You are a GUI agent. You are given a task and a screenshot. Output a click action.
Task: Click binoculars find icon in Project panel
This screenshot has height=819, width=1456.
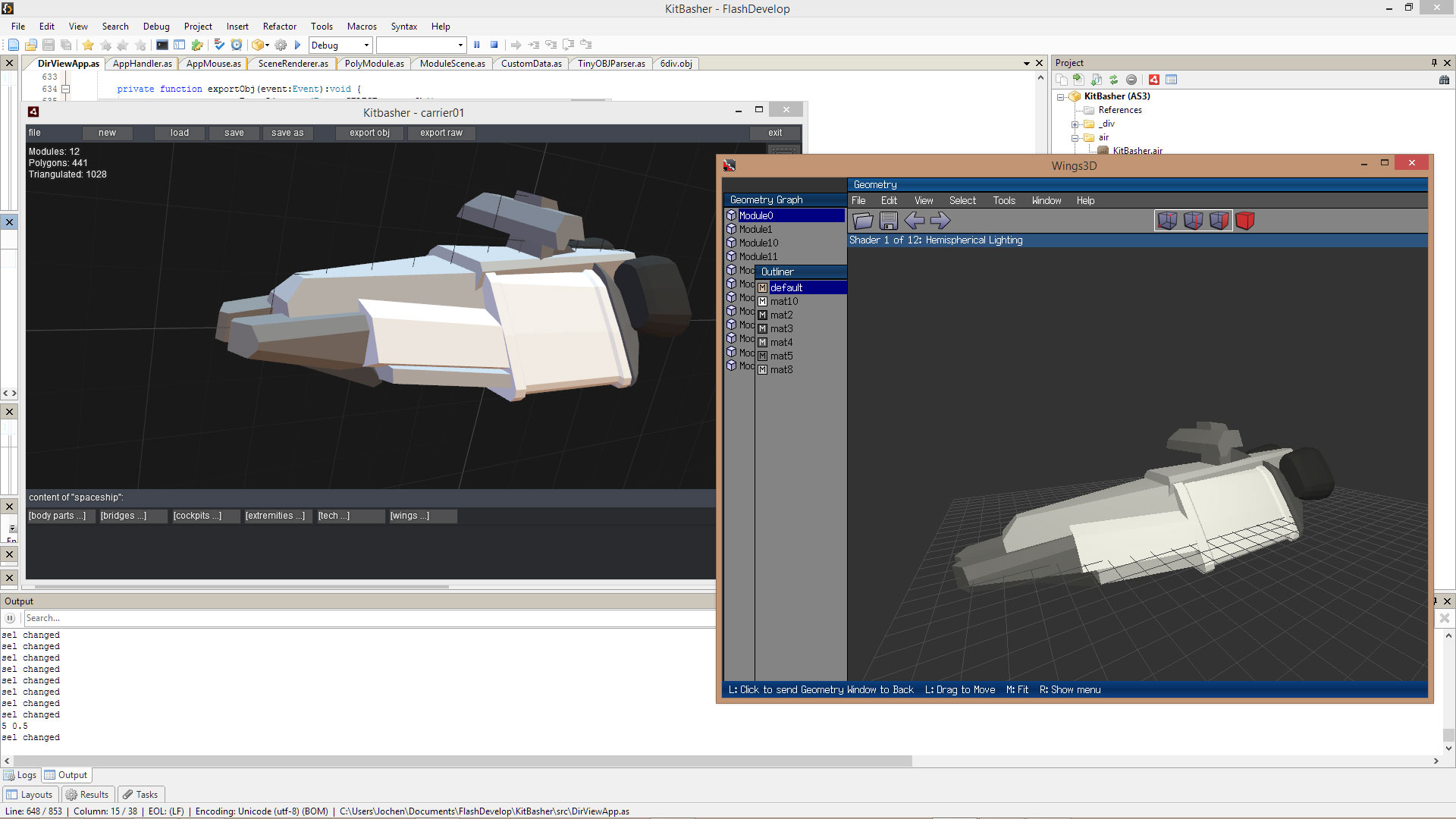click(x=1444, y=80)
